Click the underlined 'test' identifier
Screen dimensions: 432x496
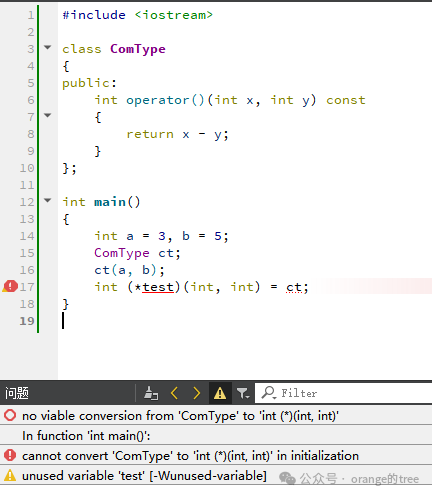click(158, 287)
